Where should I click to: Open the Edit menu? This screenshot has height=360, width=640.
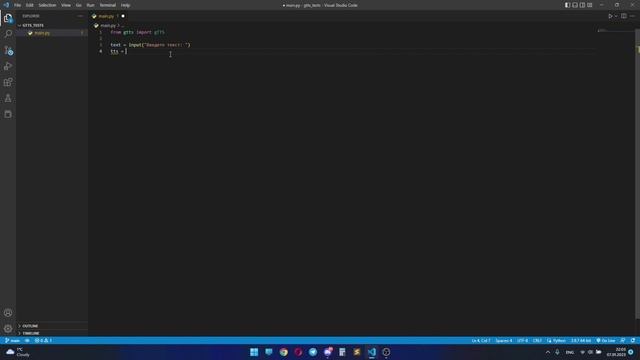[29, 5]
